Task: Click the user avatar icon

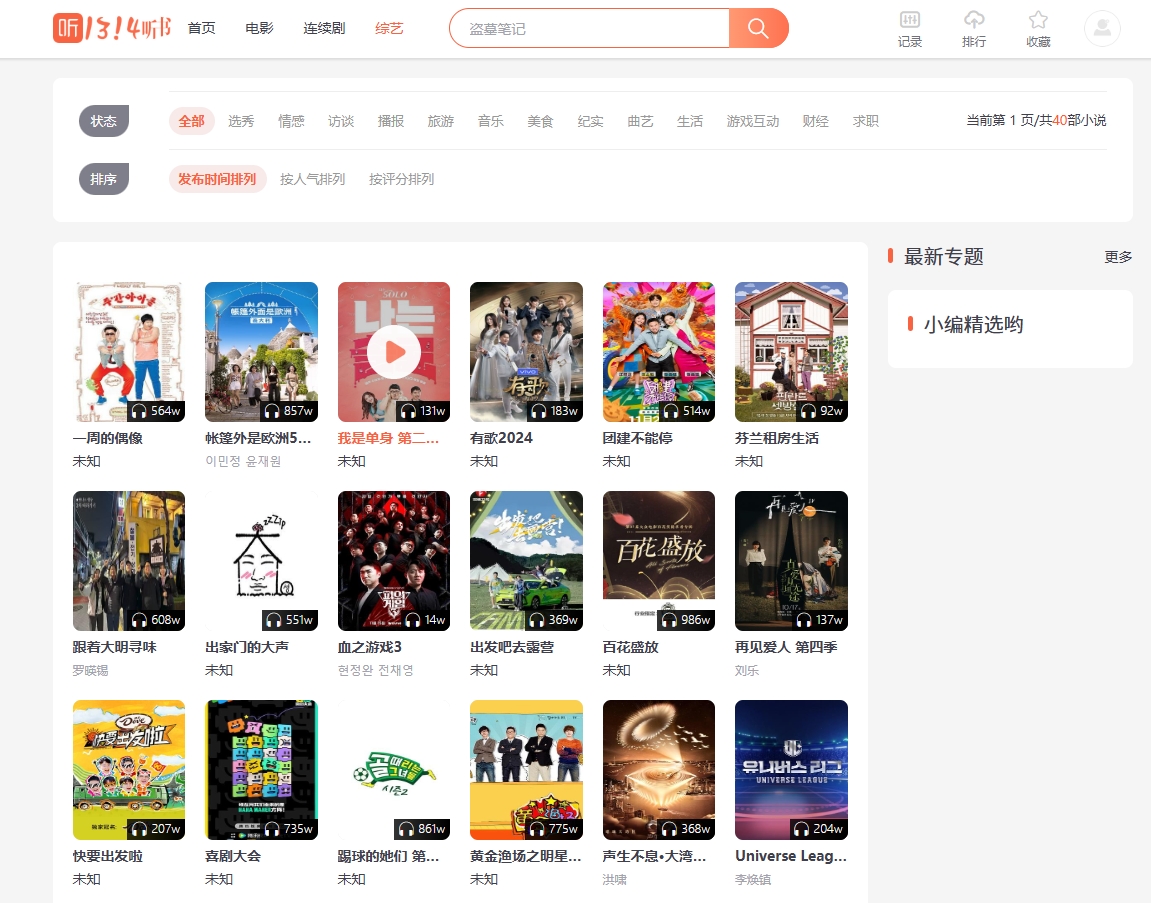Action: coord(1102,29)
